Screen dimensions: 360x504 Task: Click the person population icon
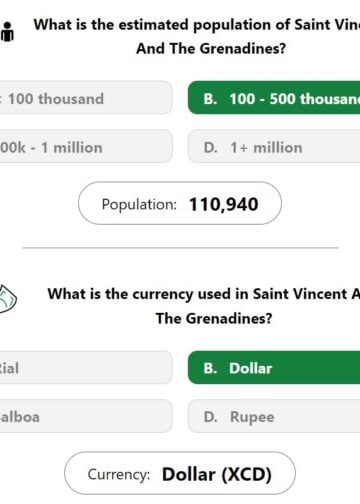tap(7, 32)
